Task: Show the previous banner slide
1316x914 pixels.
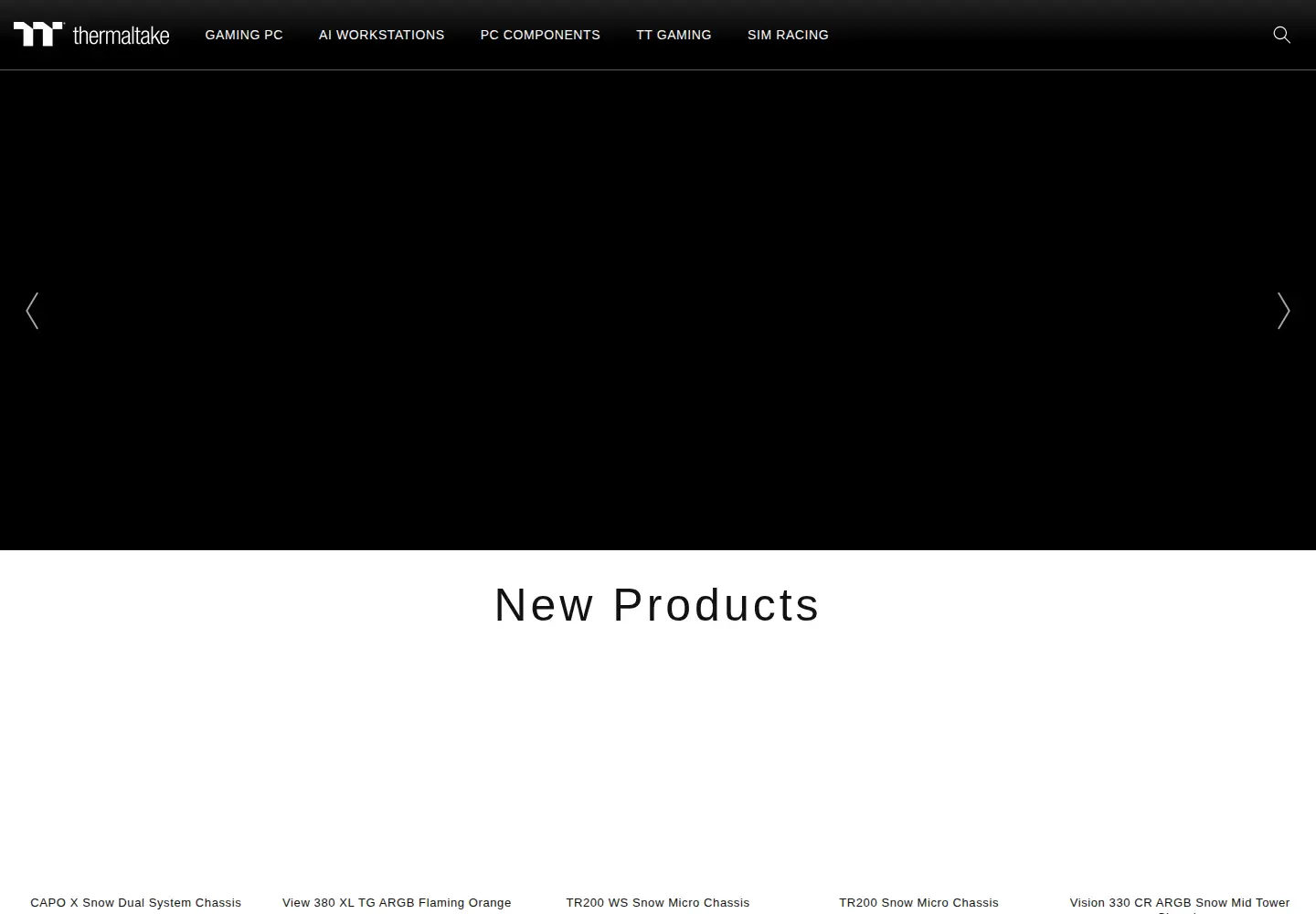Action: click(x=32, y=311)
